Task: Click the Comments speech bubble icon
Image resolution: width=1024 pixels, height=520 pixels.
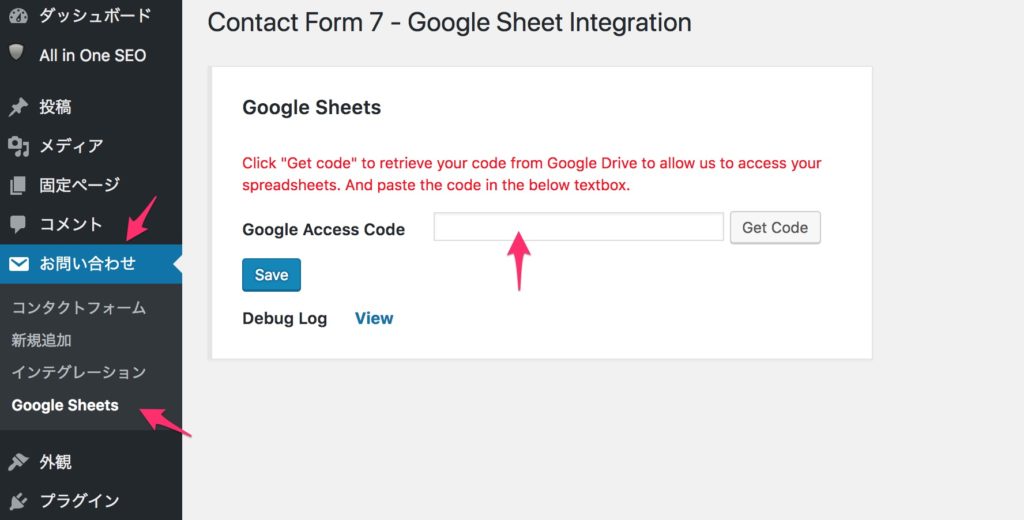Action: coord(18,224)
